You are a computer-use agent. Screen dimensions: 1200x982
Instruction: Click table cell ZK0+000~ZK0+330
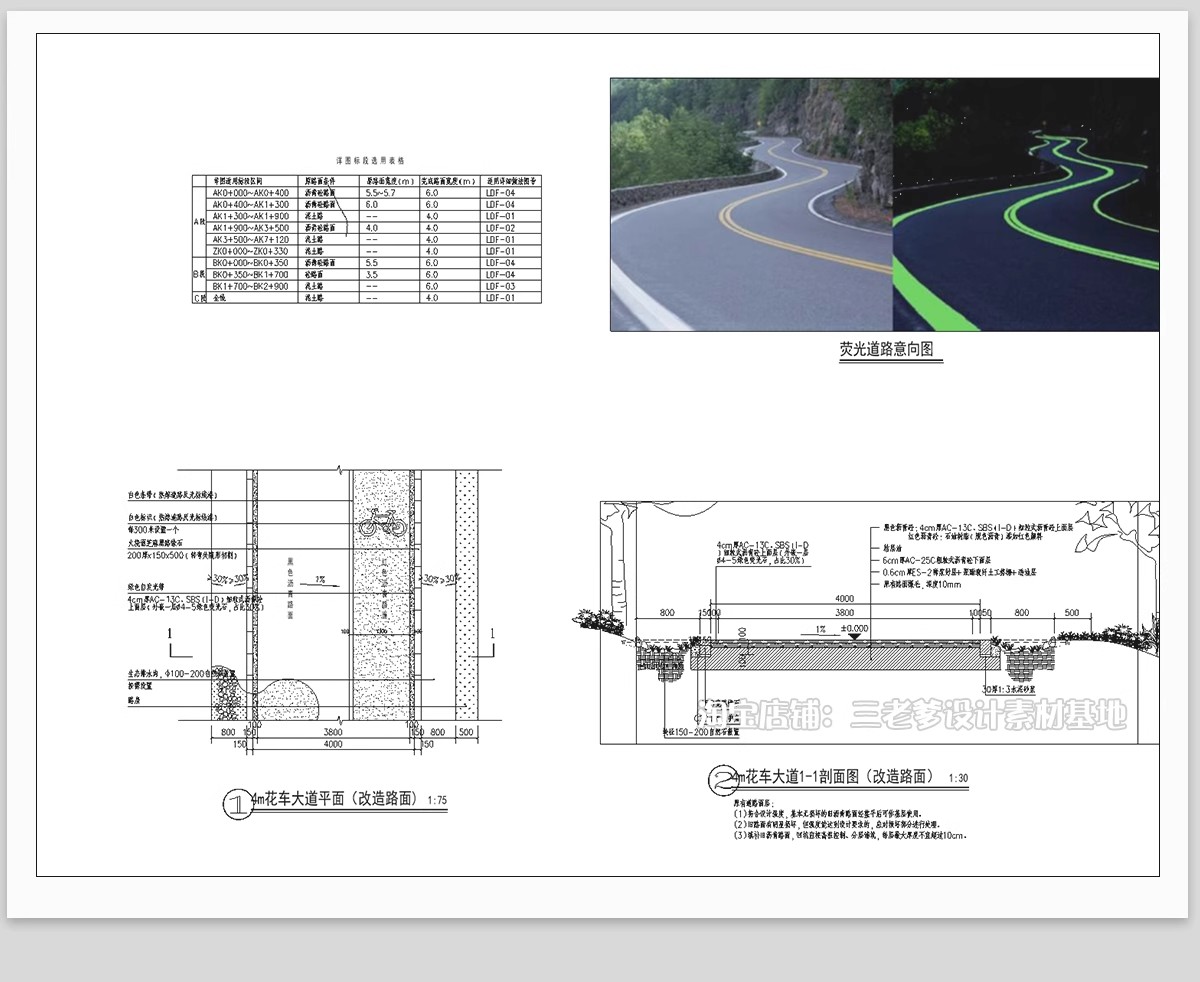pyautogui.click(x=251, y=251)
